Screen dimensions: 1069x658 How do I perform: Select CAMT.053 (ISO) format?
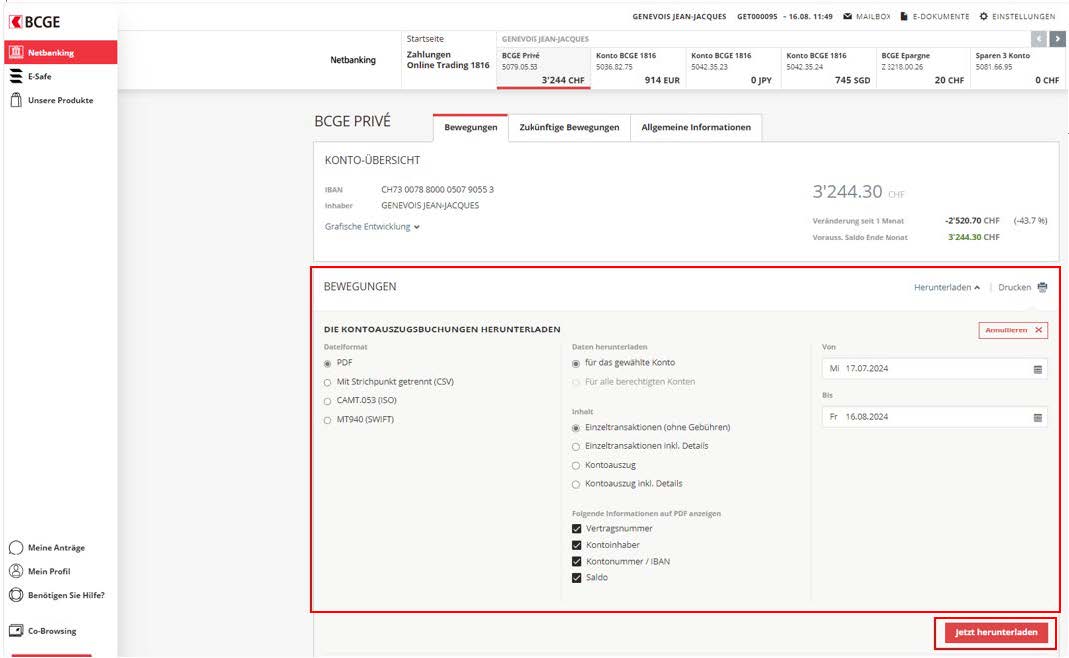328,401
